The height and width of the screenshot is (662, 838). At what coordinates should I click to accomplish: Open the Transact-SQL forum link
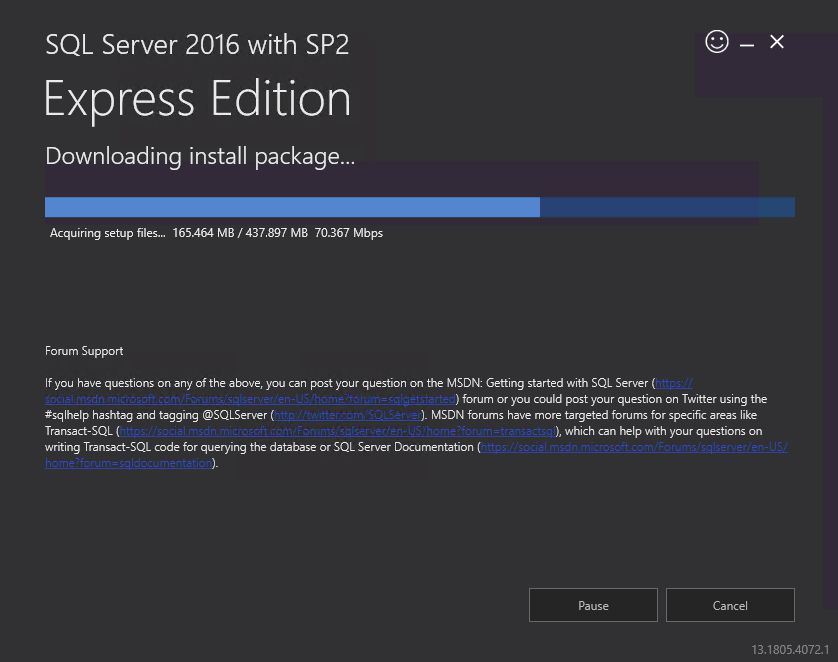337,431
